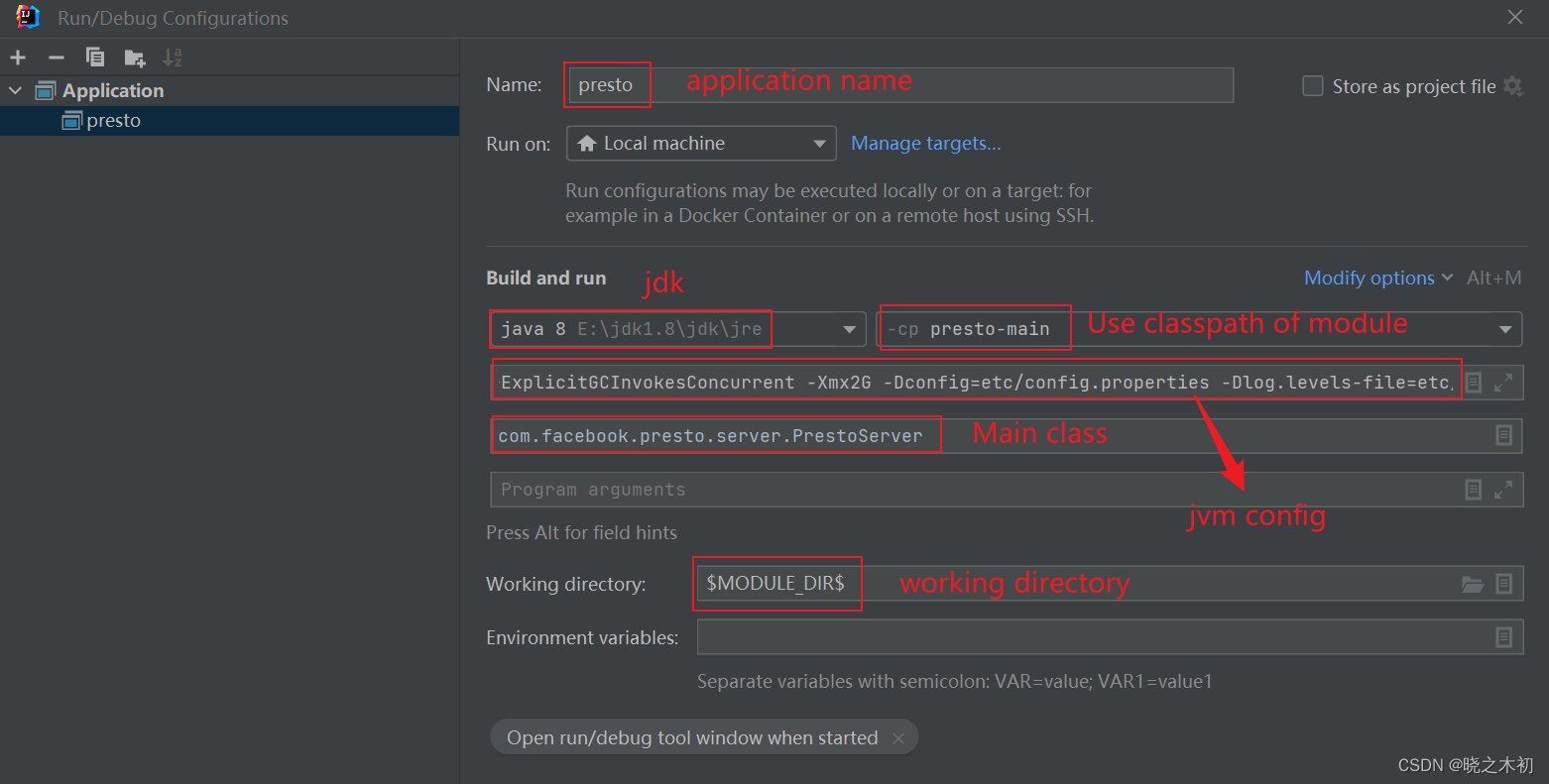Insert macro into Working directory
Image resolution: width=1549 pixels, height=784 pixels.
[1503, 584]
